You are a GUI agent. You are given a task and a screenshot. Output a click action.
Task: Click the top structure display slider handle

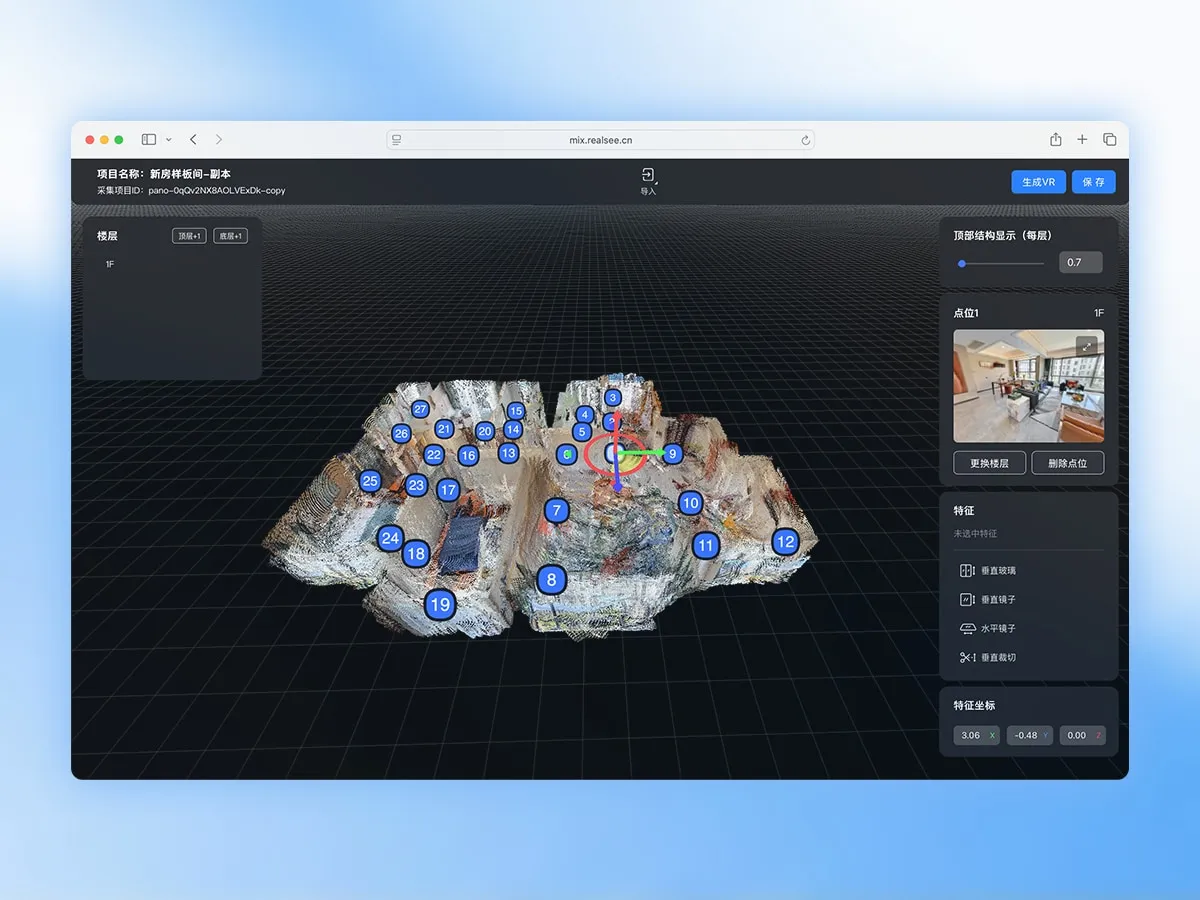[962, 263]
